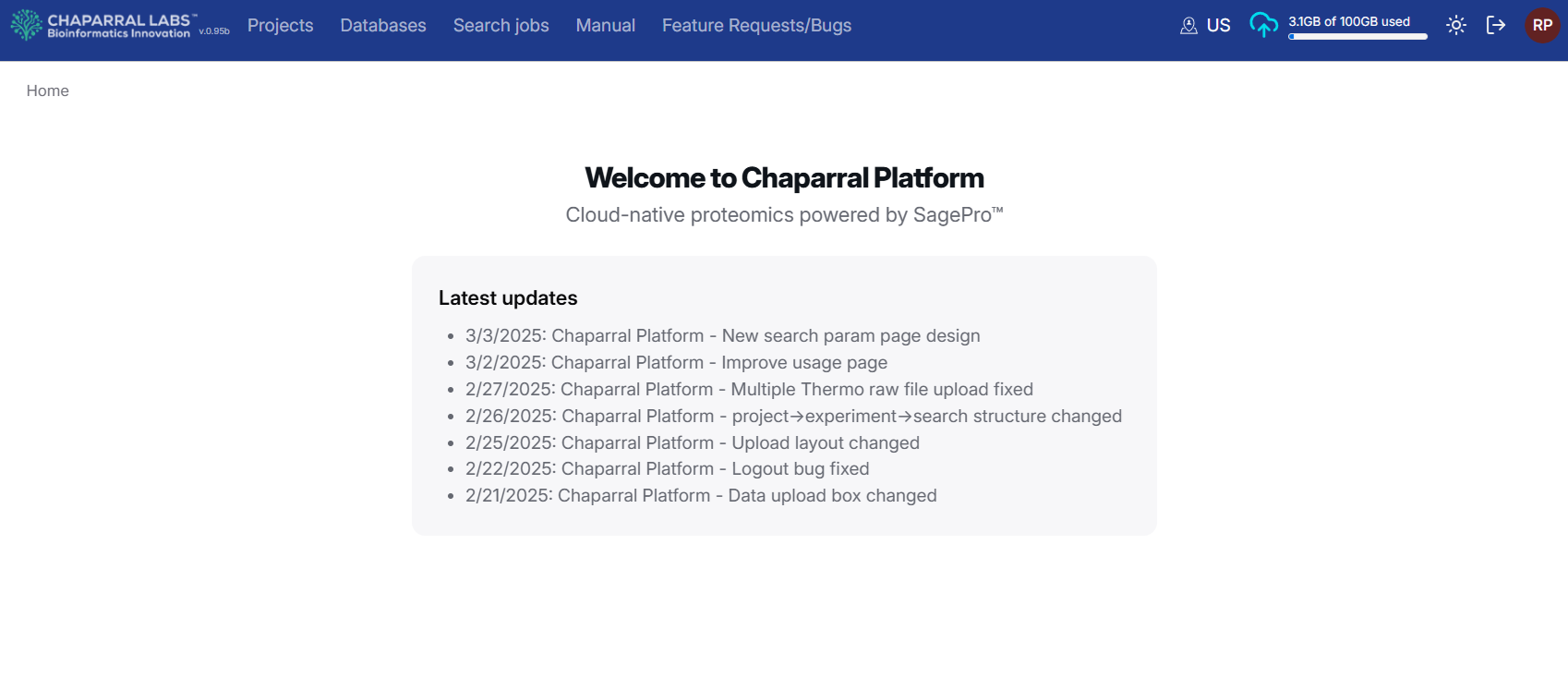
Task: Click the 3.1GB of 100GB used text
Action: [x=1349, y=21]
